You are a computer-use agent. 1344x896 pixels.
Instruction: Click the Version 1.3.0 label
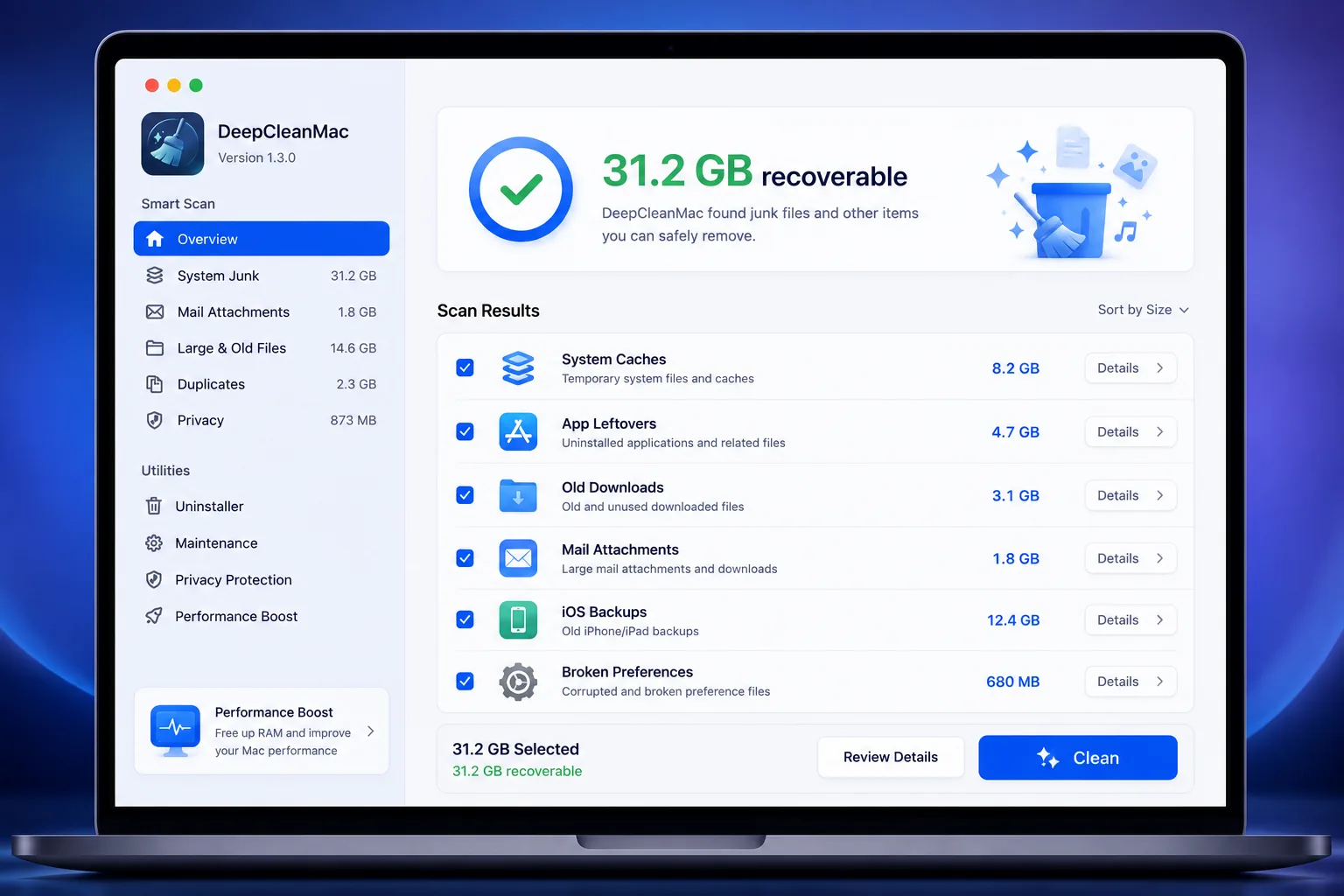[256, 157]
